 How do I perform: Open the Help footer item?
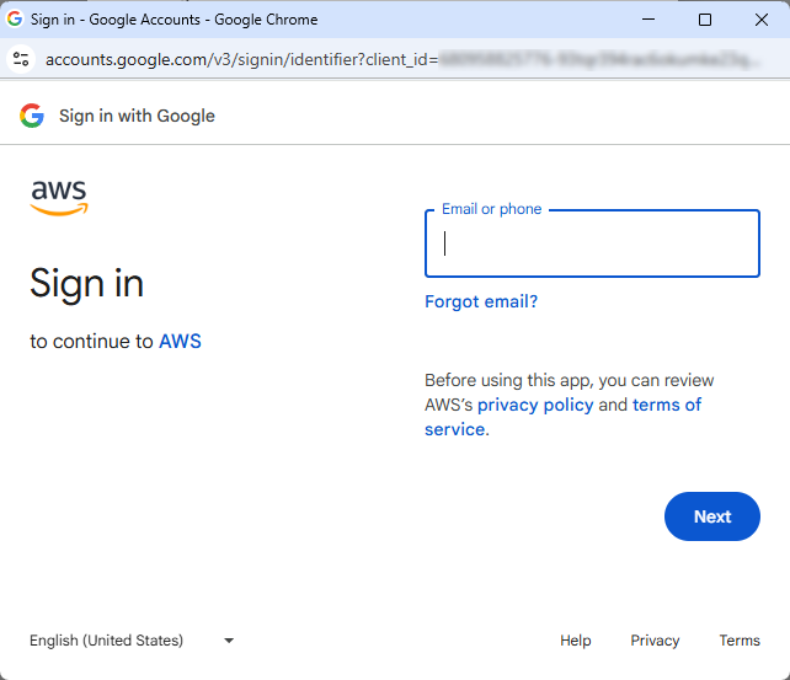coord(575,641)
